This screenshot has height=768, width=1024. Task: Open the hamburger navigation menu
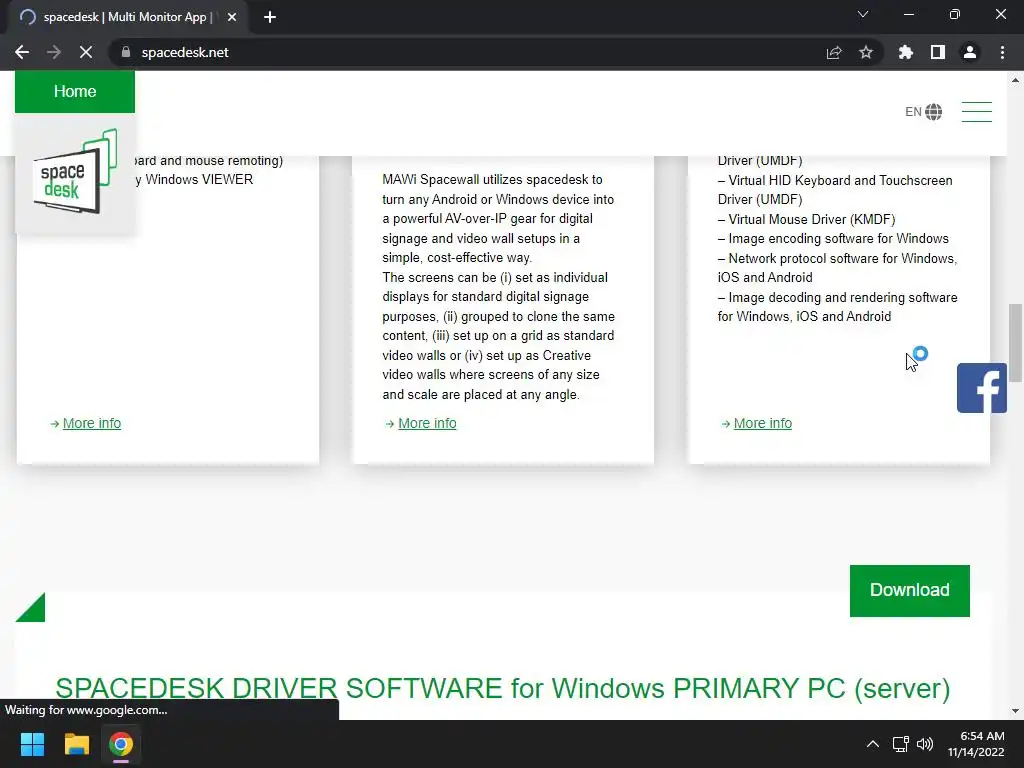click(977, 112)
